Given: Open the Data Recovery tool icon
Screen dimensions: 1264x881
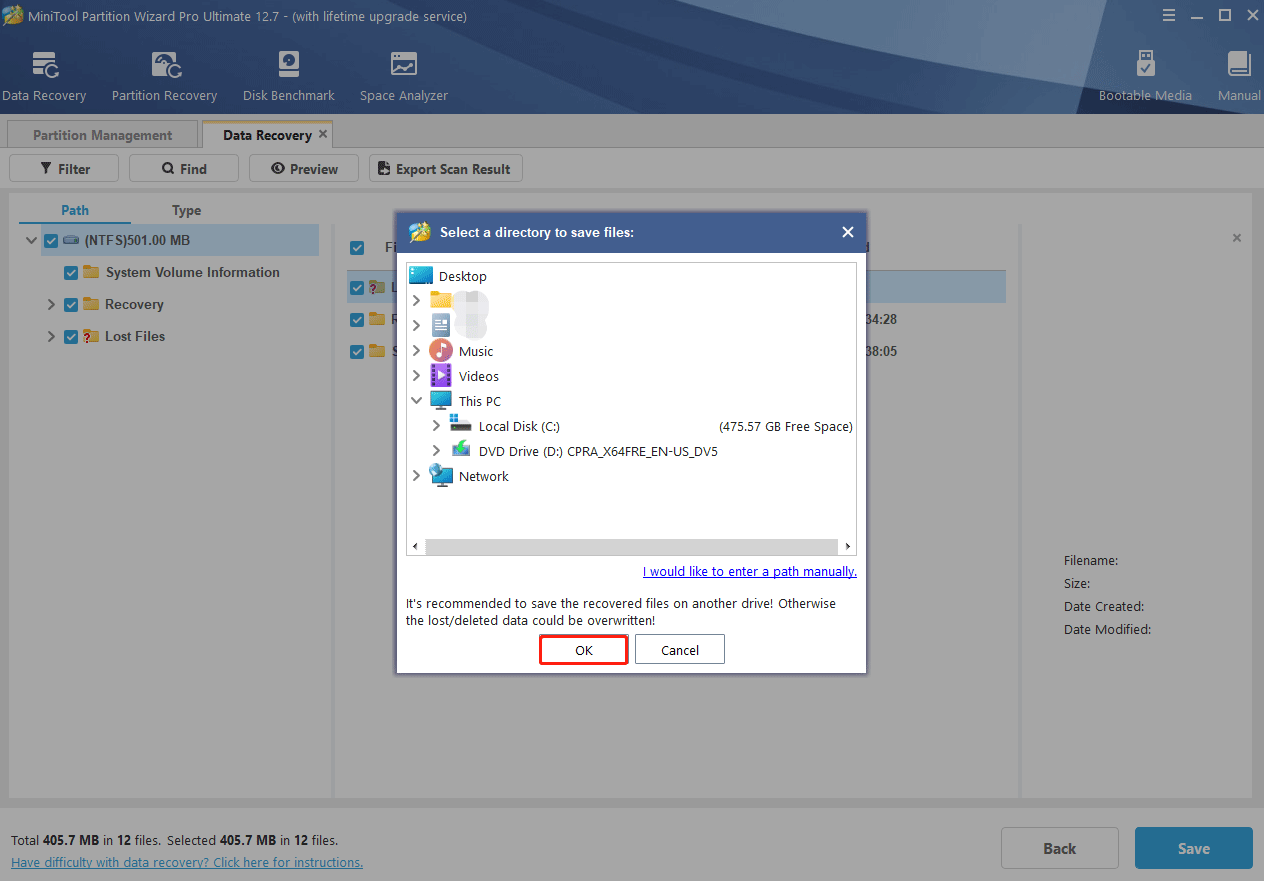Looking at the screenshot, I should coord(45,65).
